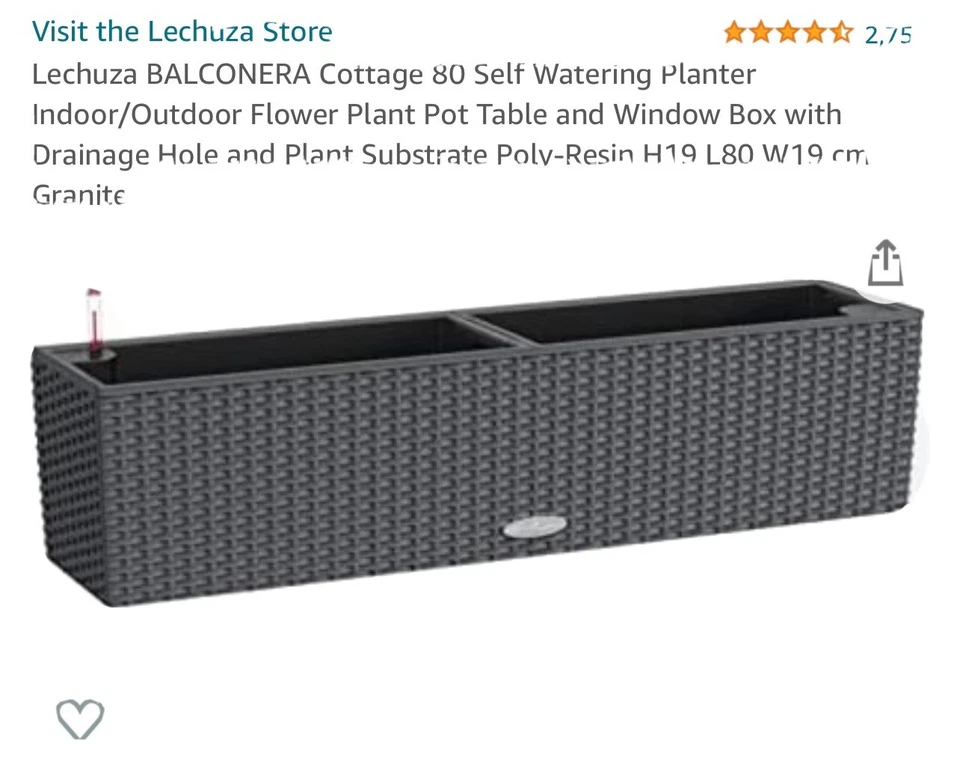The image size is (960, 765).
Task: Click the second orange rating star
Action: click(x=762, y=33)
